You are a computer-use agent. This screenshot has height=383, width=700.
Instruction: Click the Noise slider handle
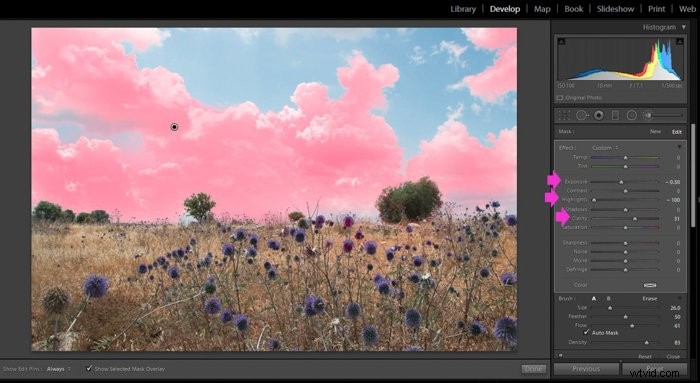pyautogui.click(x=625, y=252)
